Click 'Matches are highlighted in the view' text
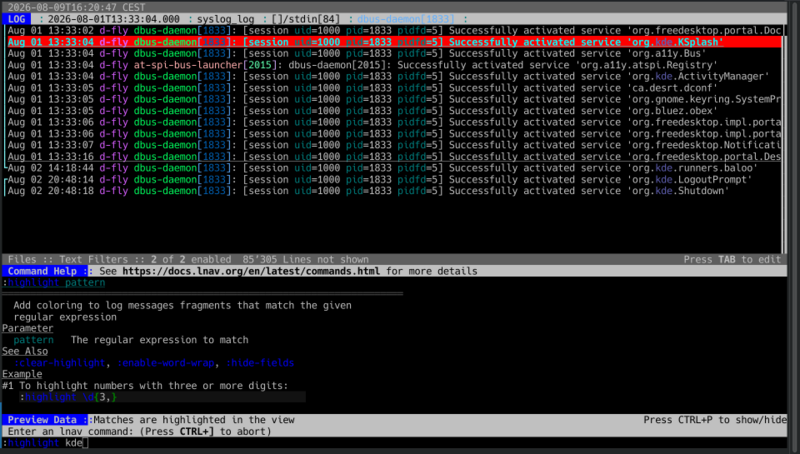This screenshot has height=454, width=800. pos(194,420)
